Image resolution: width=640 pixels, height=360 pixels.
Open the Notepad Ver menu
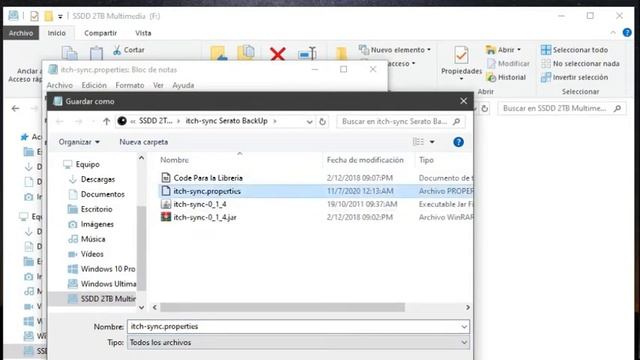(158, 85)
